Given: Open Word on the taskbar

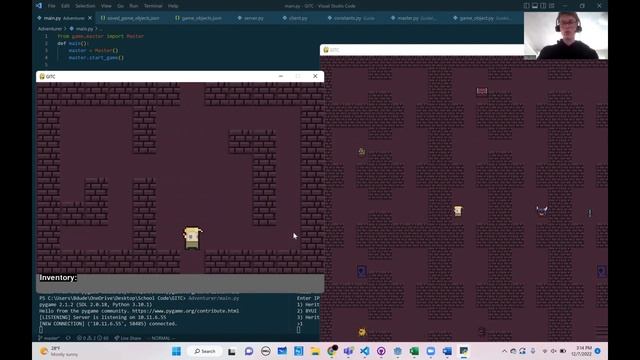Looking at the screenshot, I should [447, 351].
